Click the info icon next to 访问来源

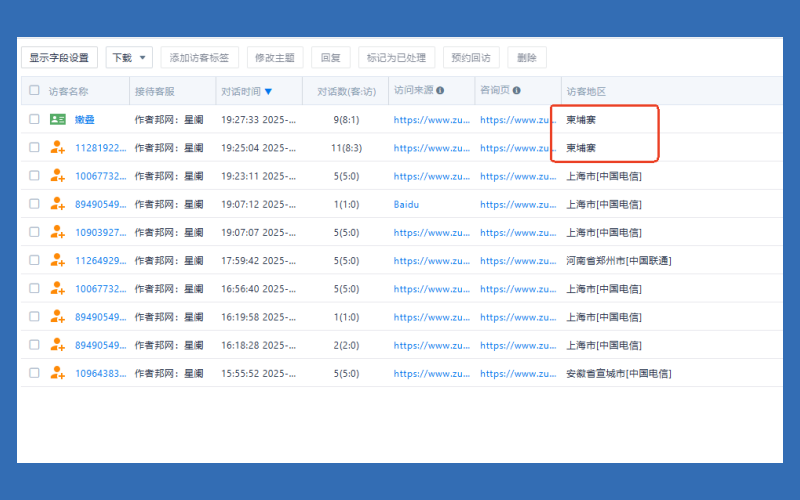click(x=440, y=90)
